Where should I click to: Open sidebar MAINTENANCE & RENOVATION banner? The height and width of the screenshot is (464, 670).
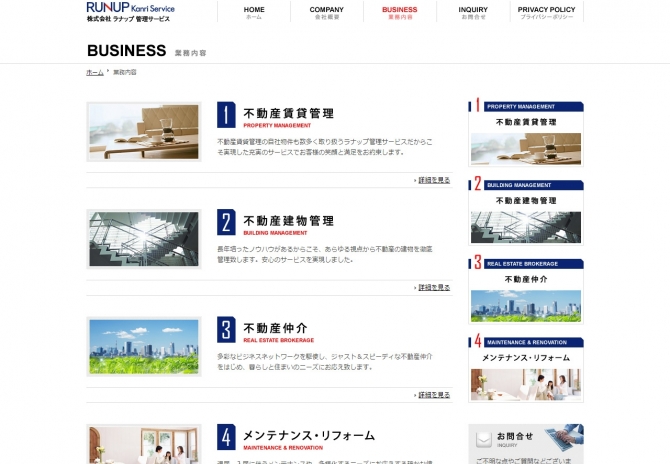click(x=526, y=369)
